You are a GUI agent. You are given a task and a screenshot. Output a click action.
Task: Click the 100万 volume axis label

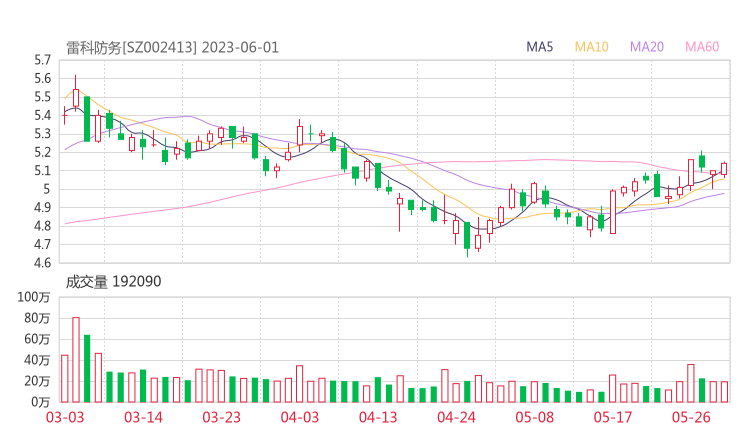34,297
